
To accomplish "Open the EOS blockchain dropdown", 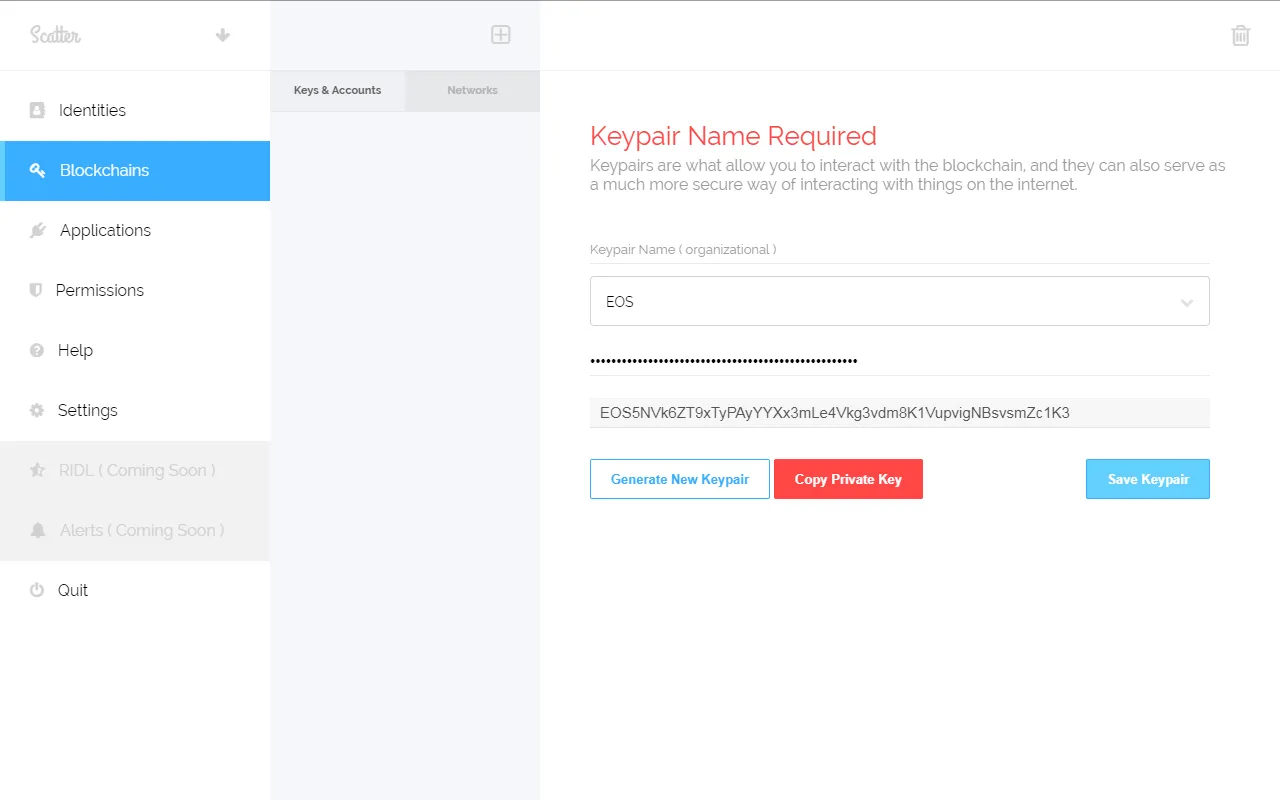I will 900,301.
